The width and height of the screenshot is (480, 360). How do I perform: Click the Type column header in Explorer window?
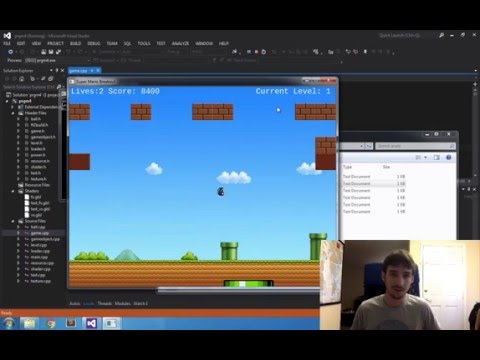click(347, 167)
